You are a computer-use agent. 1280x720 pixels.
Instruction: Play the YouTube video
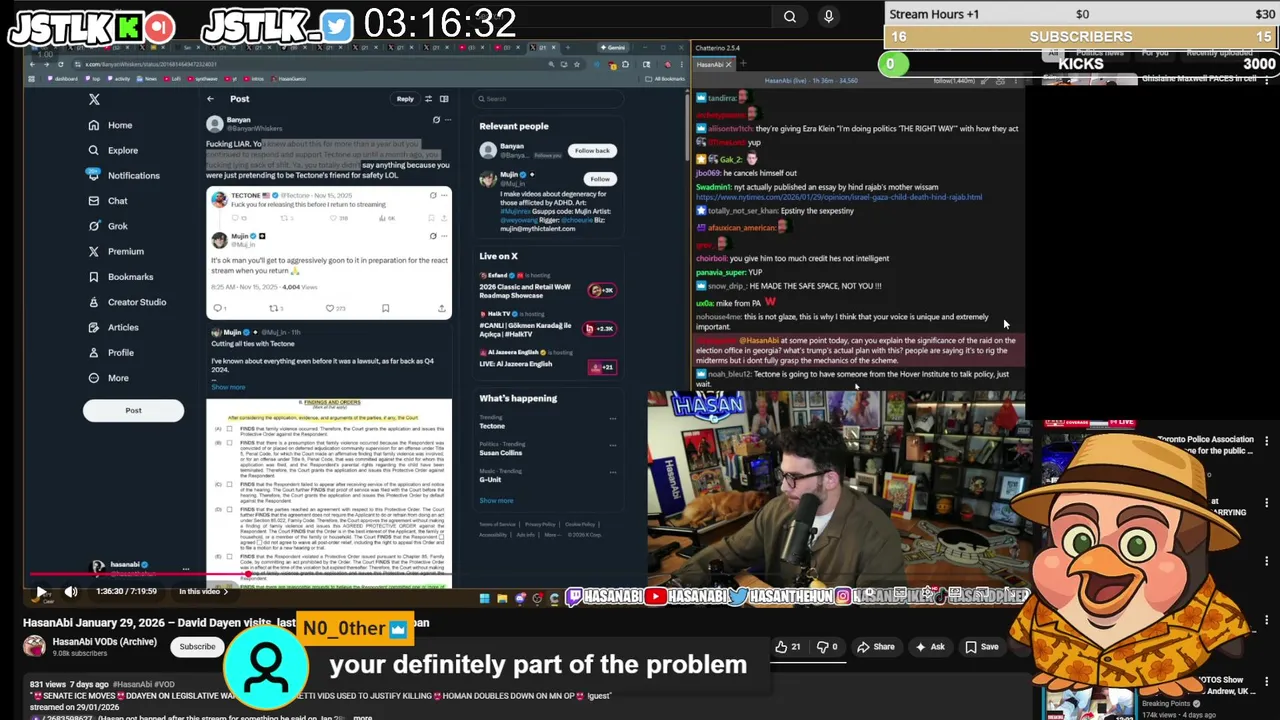click(x=41, y=591)
